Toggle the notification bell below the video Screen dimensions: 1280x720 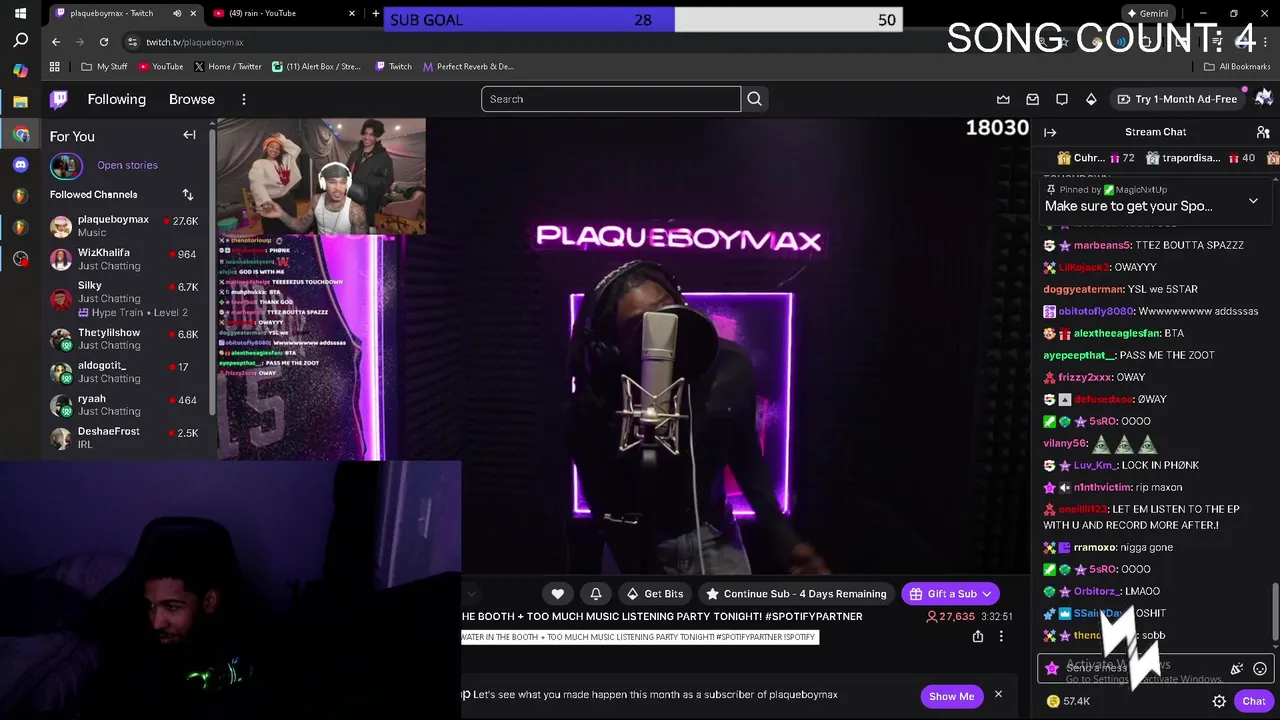[596, 594]
